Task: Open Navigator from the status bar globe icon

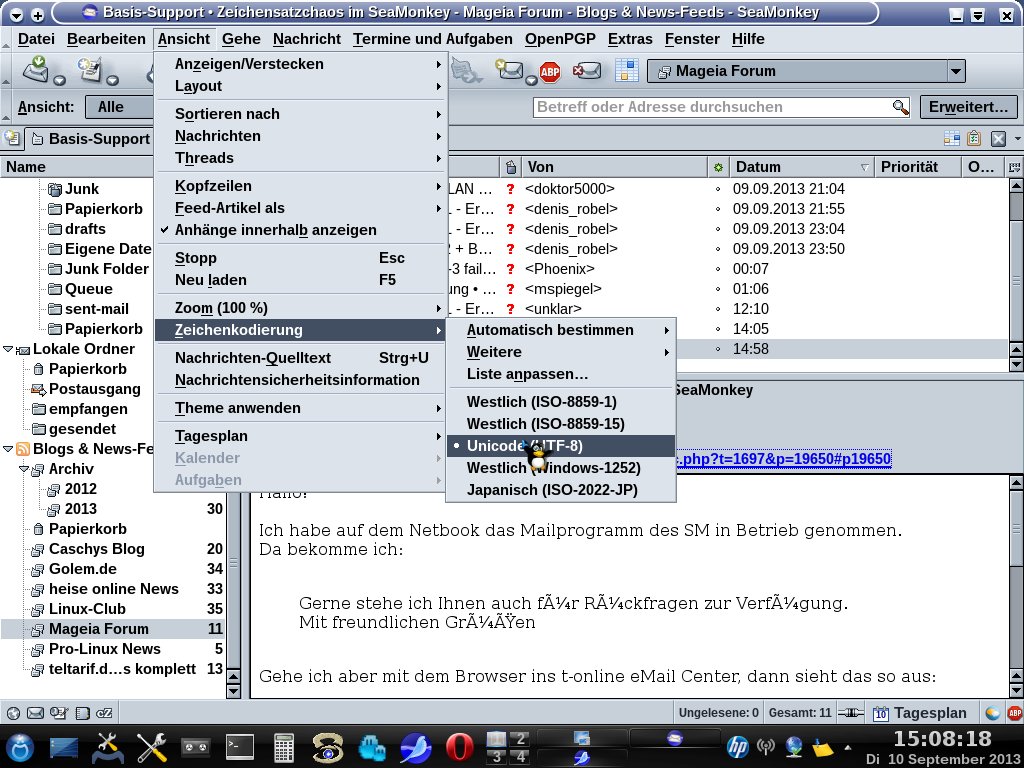Action: pos(12,713)
